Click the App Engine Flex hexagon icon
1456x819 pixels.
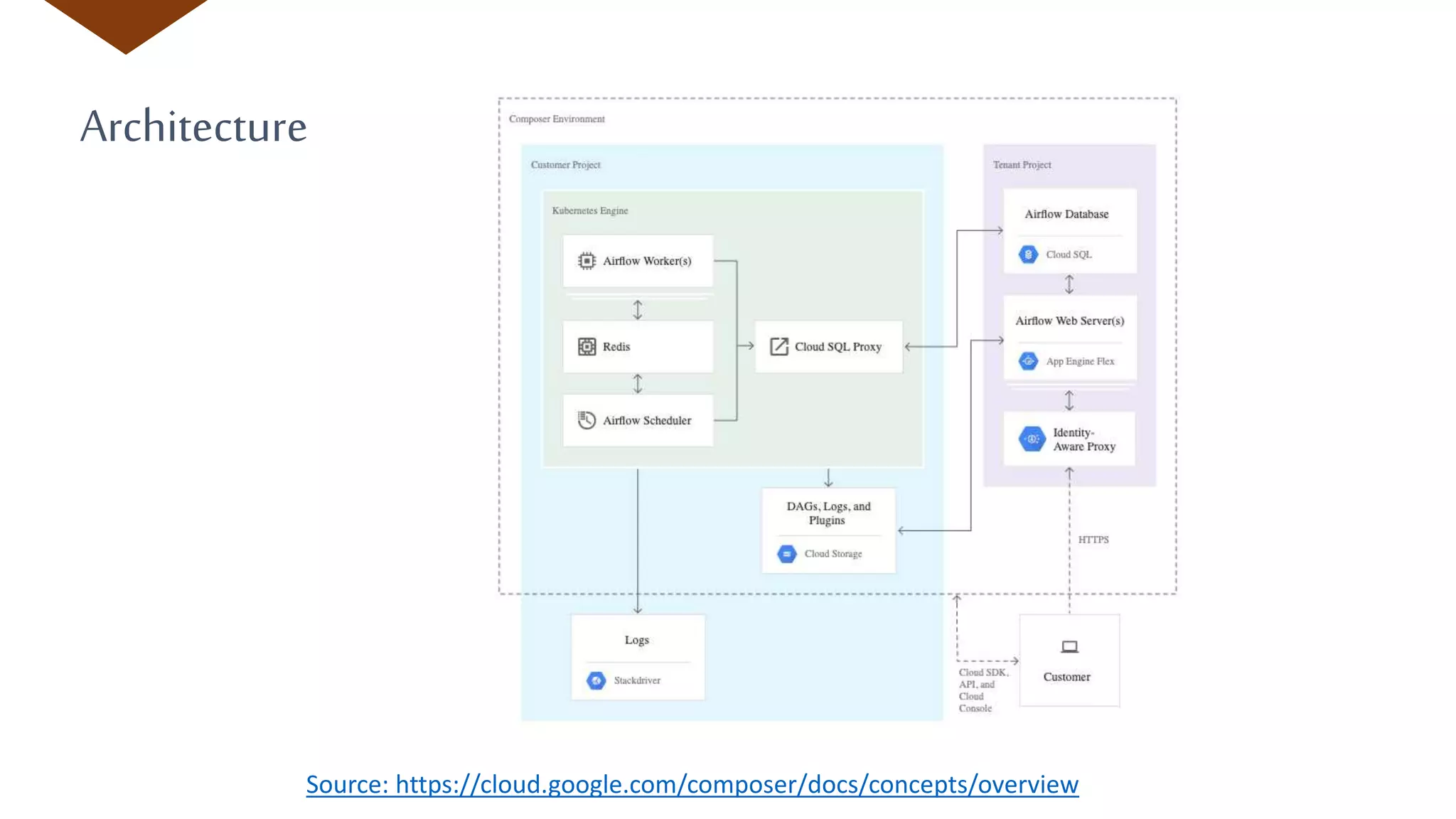coord(1028,361)
